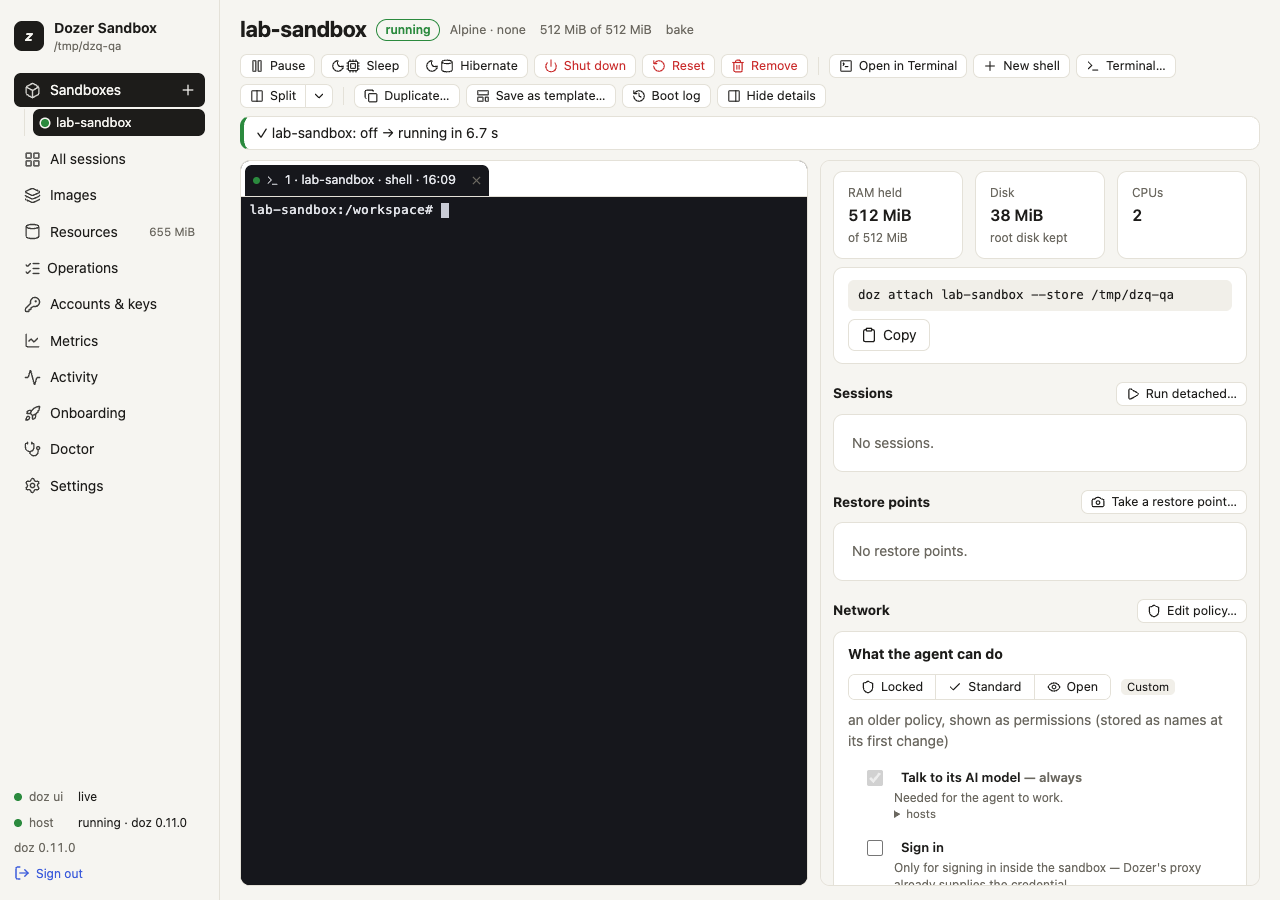Add a new sandbox with plus icon

[187, 90]
